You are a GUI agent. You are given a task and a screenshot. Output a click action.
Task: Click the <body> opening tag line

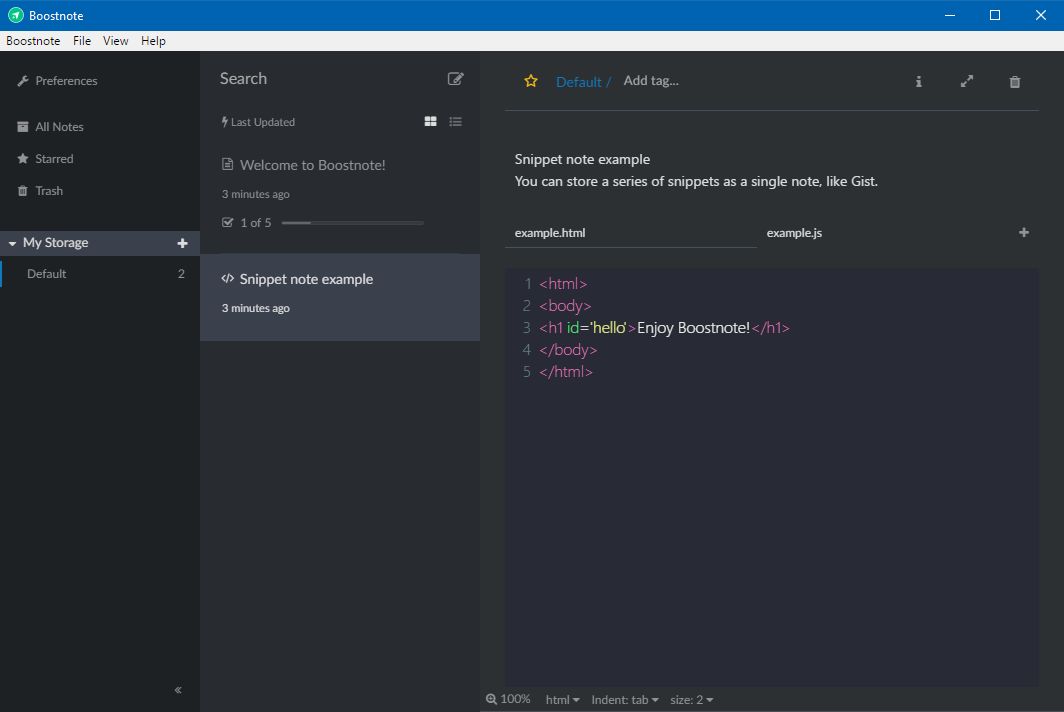tap(565, 306)
